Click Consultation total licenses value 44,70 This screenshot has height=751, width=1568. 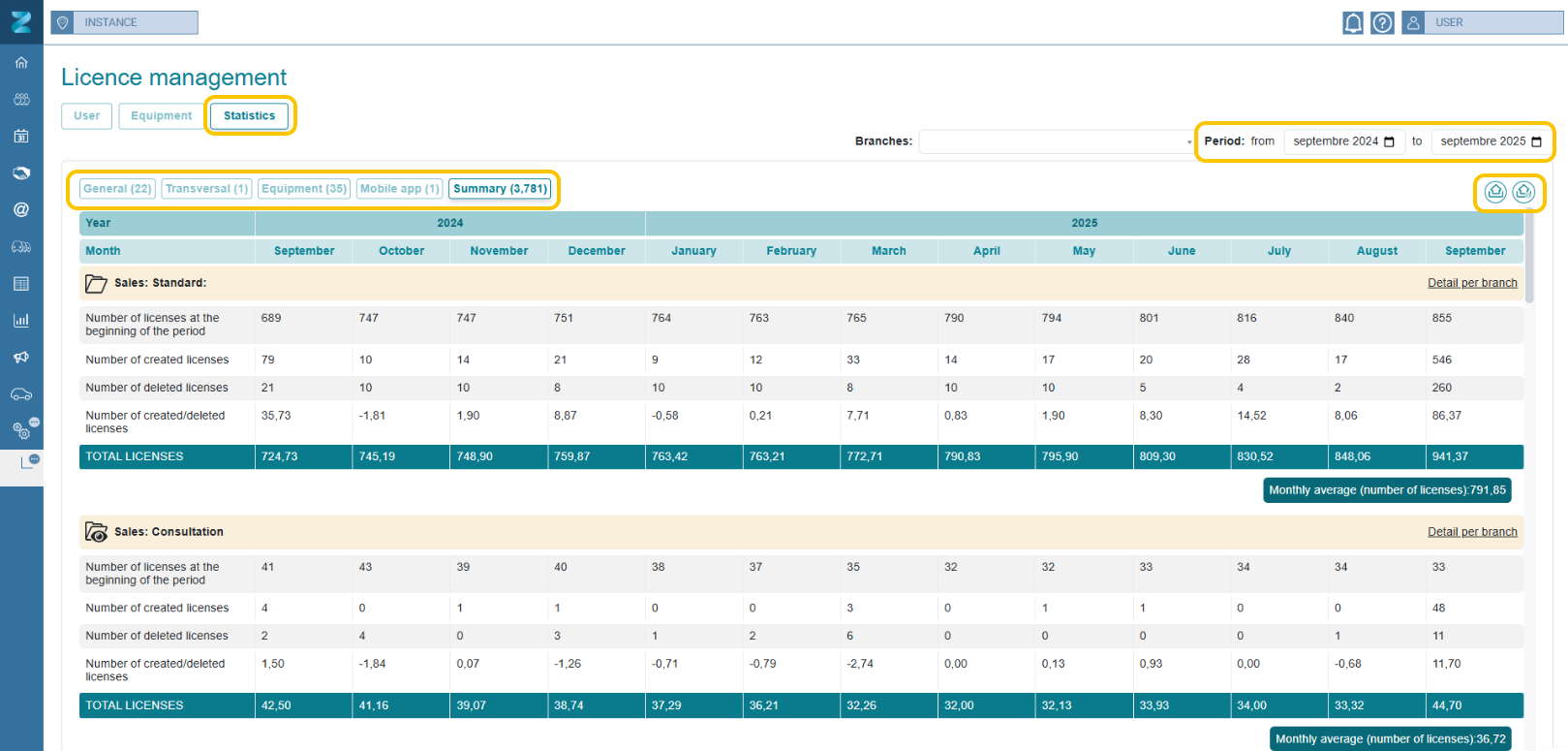[x=1447, y=705]
